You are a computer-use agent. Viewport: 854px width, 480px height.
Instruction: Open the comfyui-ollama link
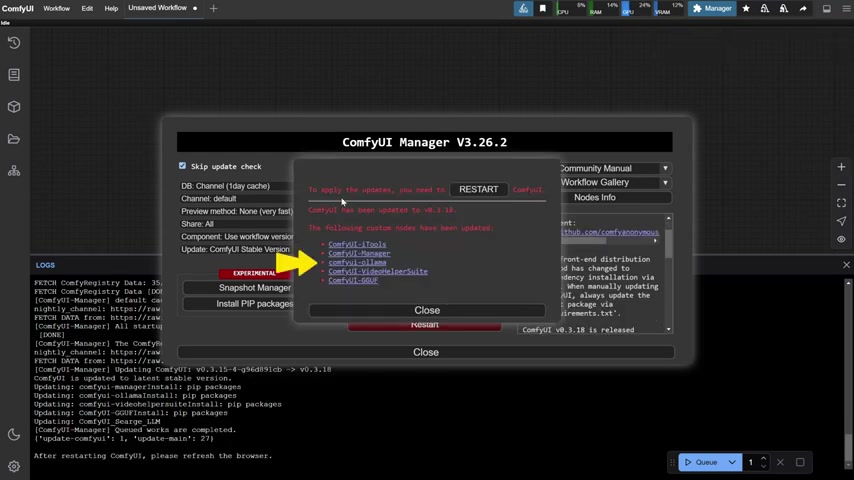(x=357, y=262)
